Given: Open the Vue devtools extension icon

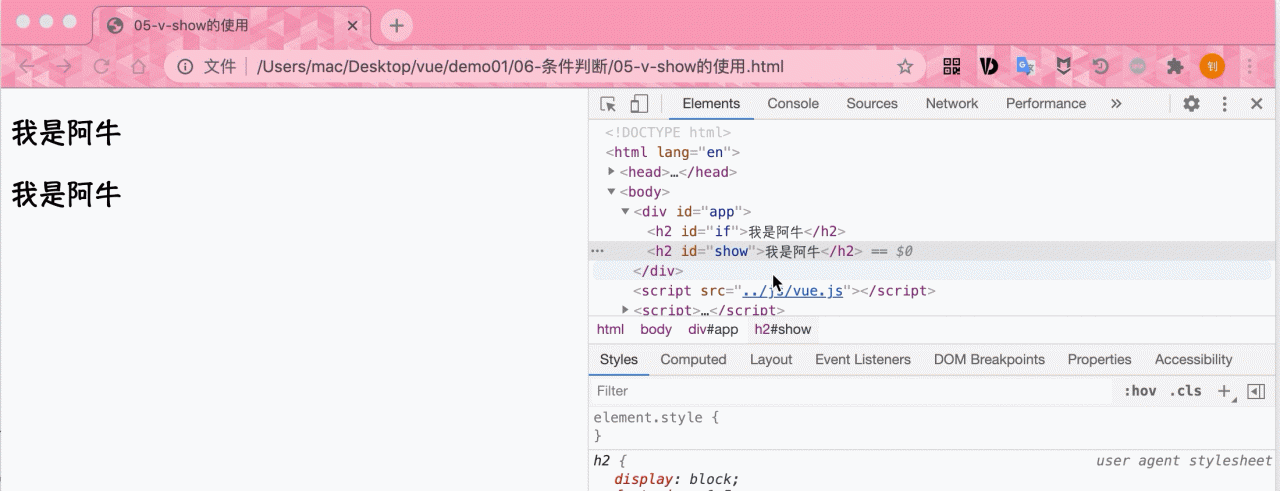Looking at the screenshot, I should click(989, 67).
